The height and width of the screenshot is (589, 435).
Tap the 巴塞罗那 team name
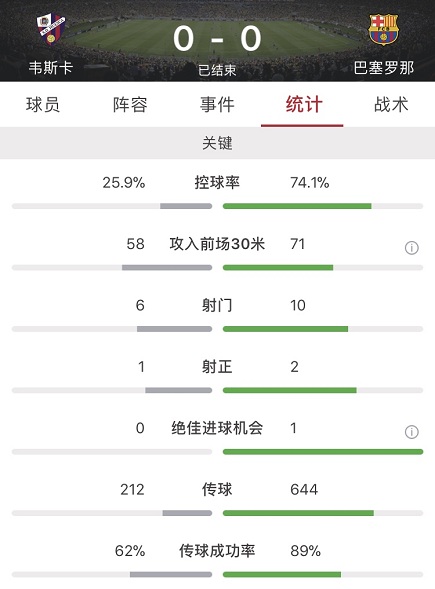click(x=384, y=68)
